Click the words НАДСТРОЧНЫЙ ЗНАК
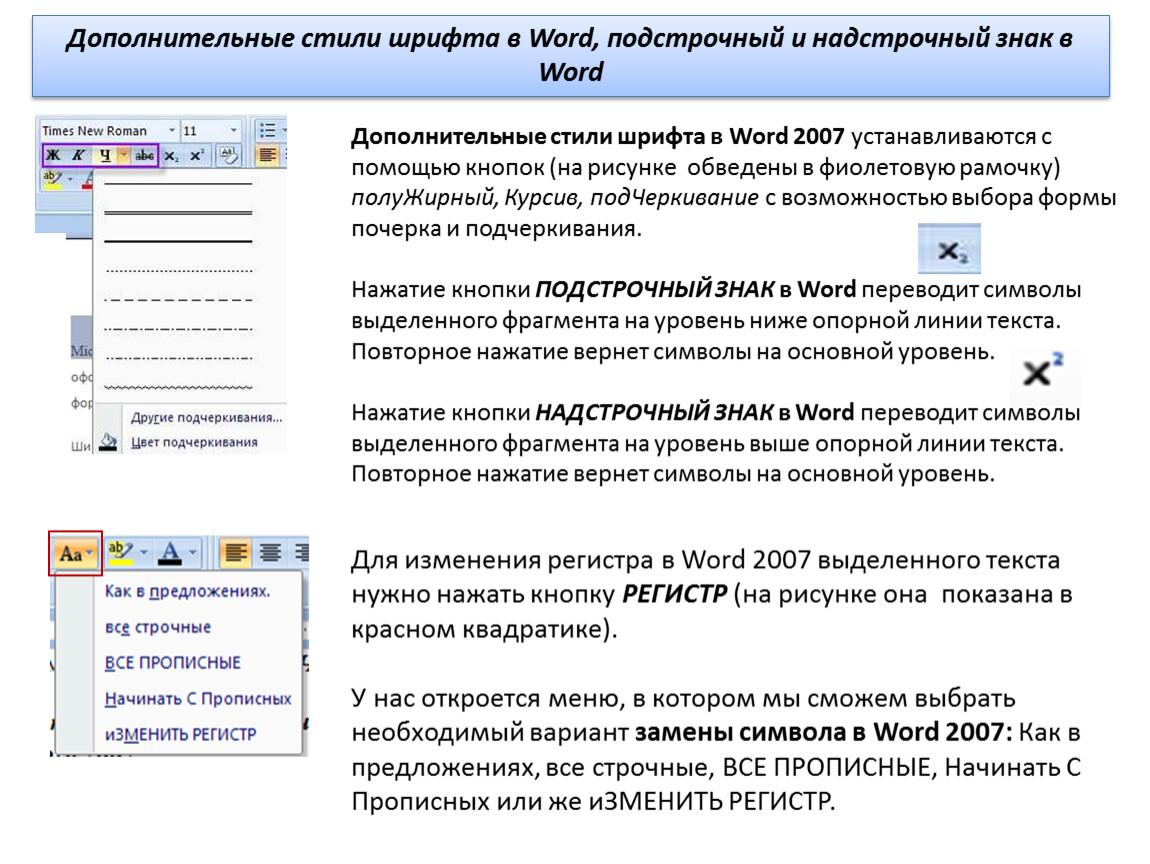1150x864 pixels. 654,413
